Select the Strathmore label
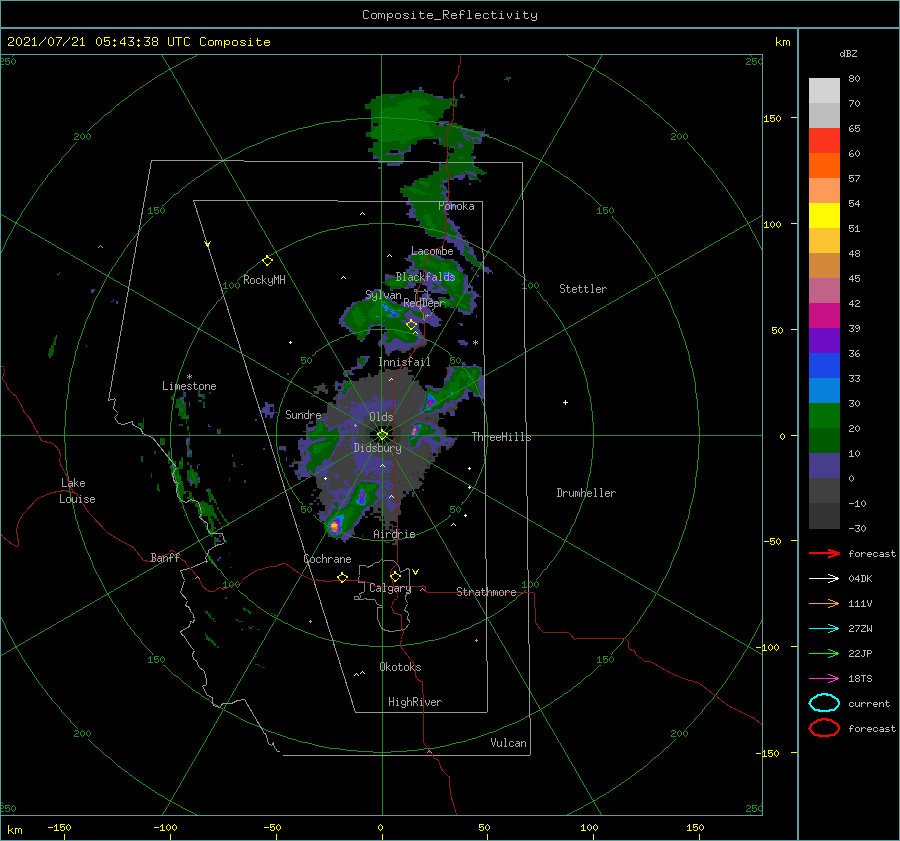This screenshot has width=900, height=841. 486,592
